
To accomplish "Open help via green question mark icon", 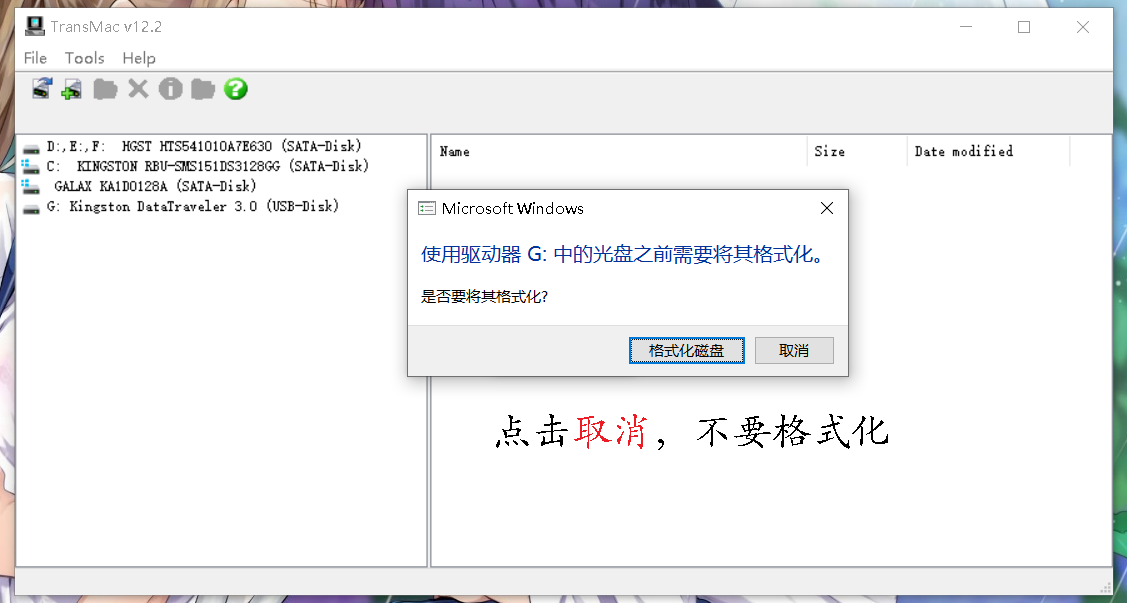I will (x=236, y=89).
